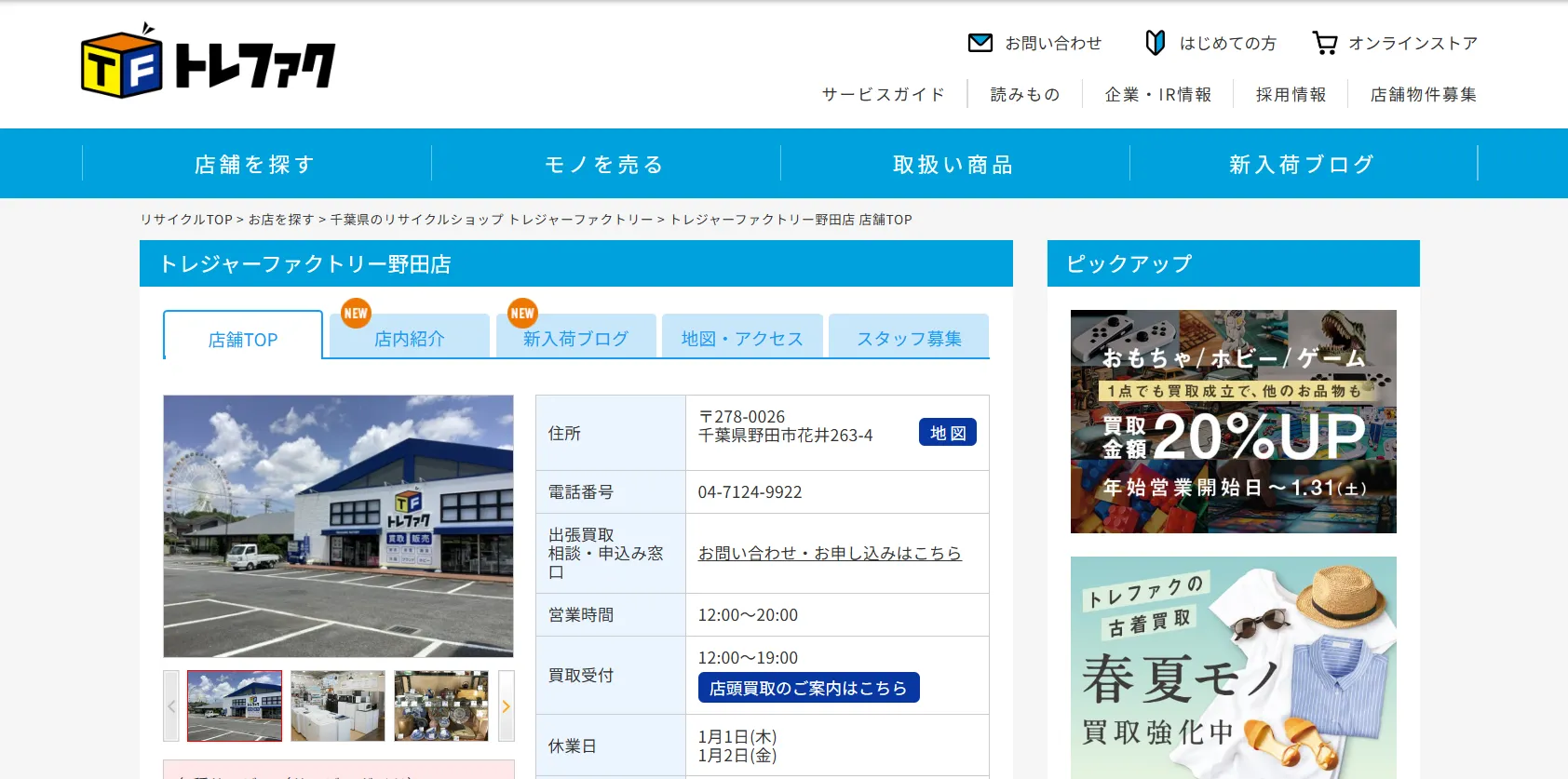Switch to the スタッフ募集 tab
This screenshot has width=1568, height=779.
[909, 339]
